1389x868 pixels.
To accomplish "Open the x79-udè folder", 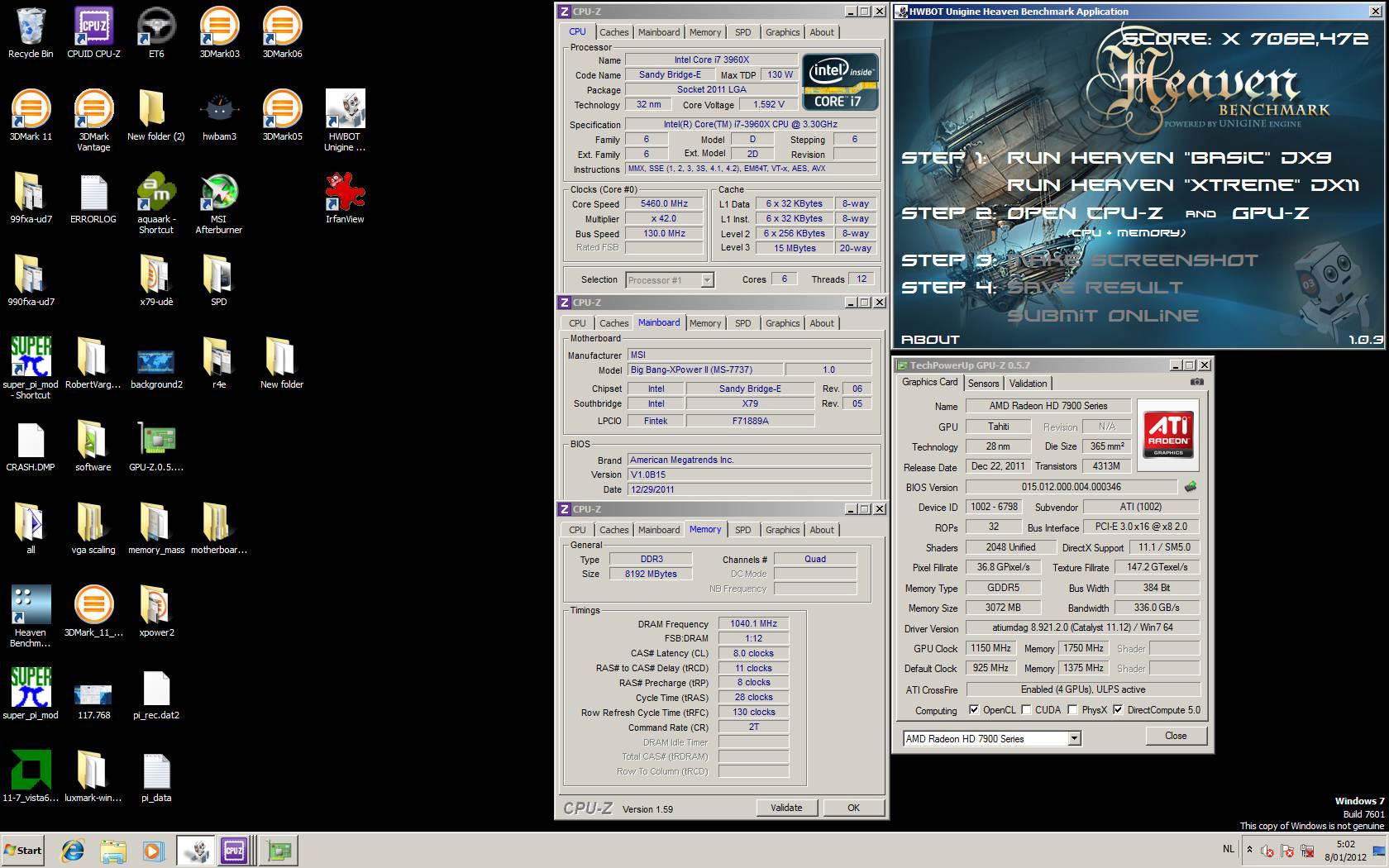I will (156, 281).
